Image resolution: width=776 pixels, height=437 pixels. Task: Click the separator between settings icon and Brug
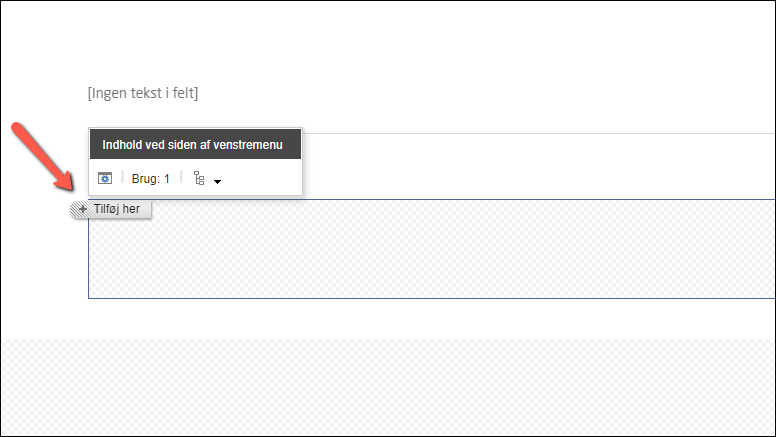coord(122,178)
